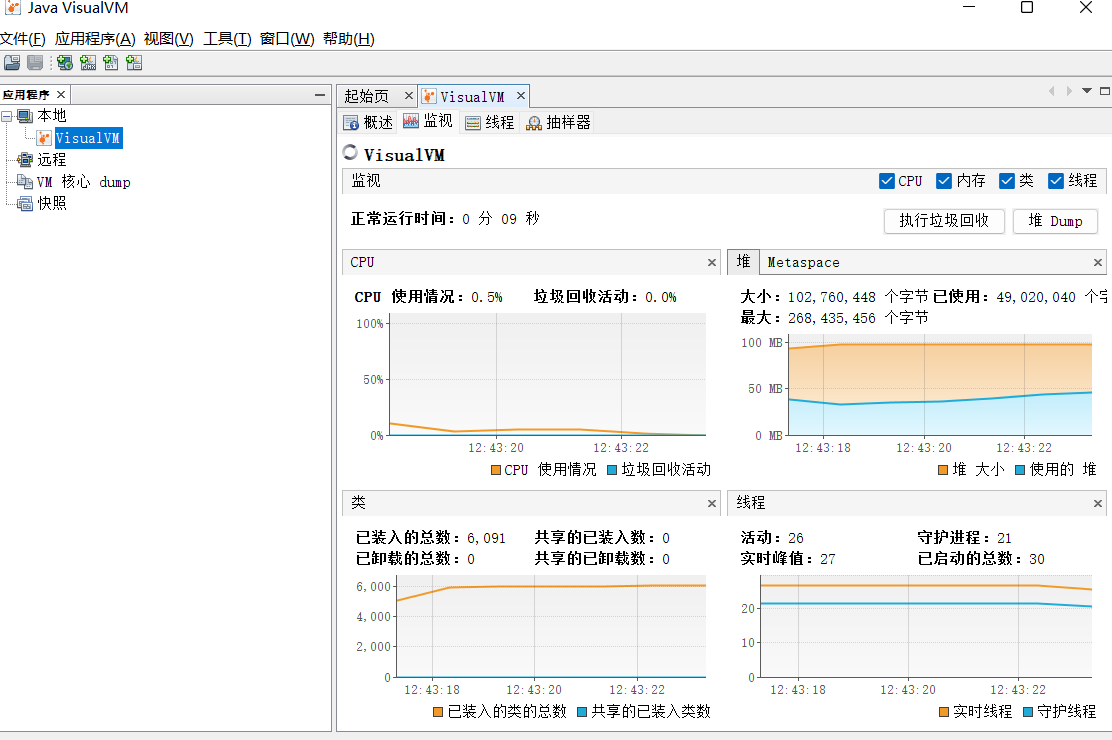Collapse the 本地 tree node
The image size is (1112, 740).
(x=6, y=116)
